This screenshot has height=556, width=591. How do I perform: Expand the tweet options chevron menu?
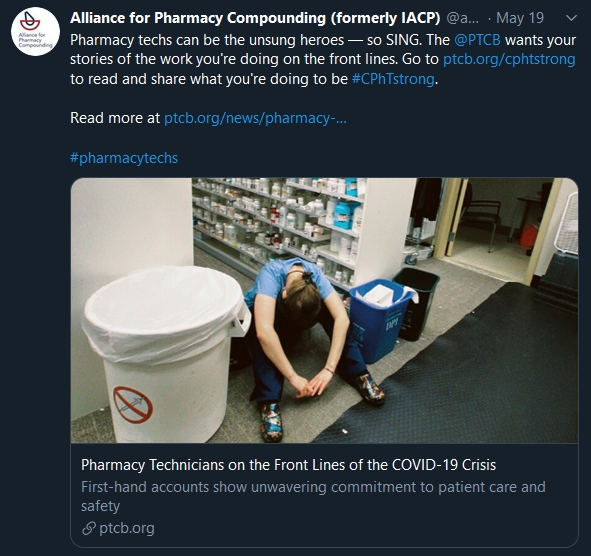pyautogui.click(x=571, y=18)
